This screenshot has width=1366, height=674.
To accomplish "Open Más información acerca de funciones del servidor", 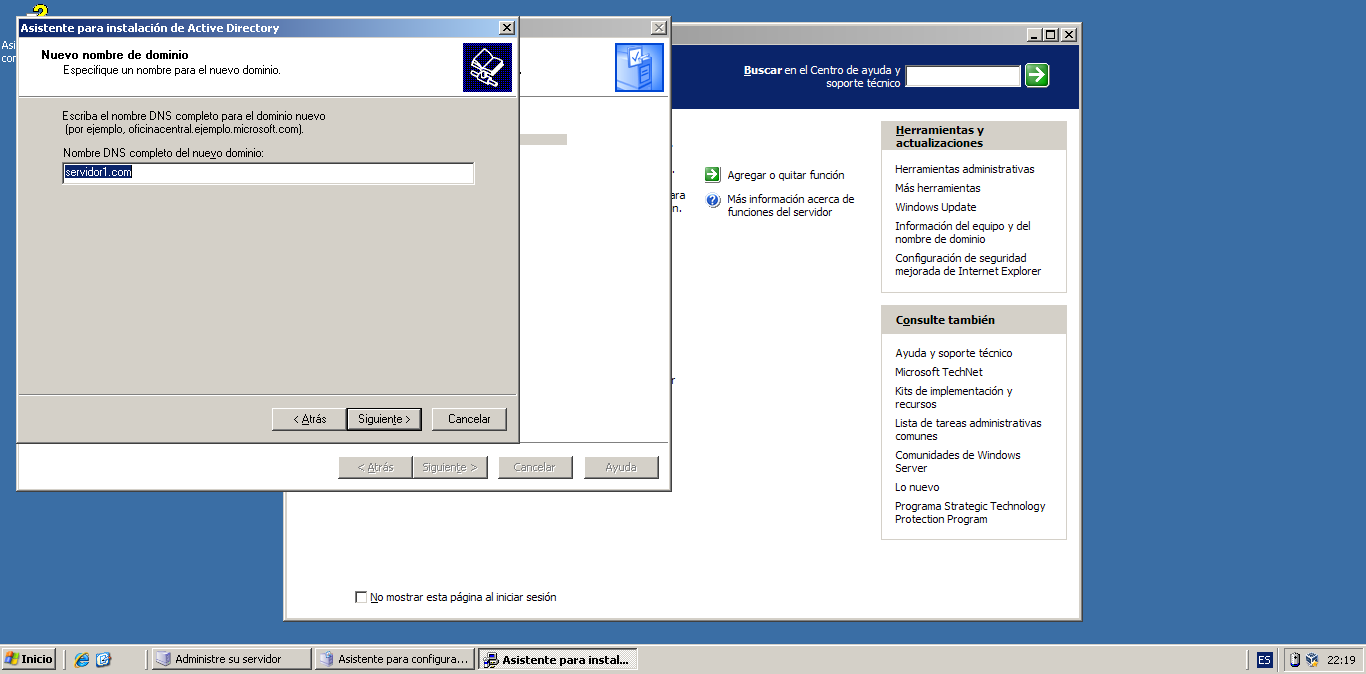I will click(x=791, y=205).
